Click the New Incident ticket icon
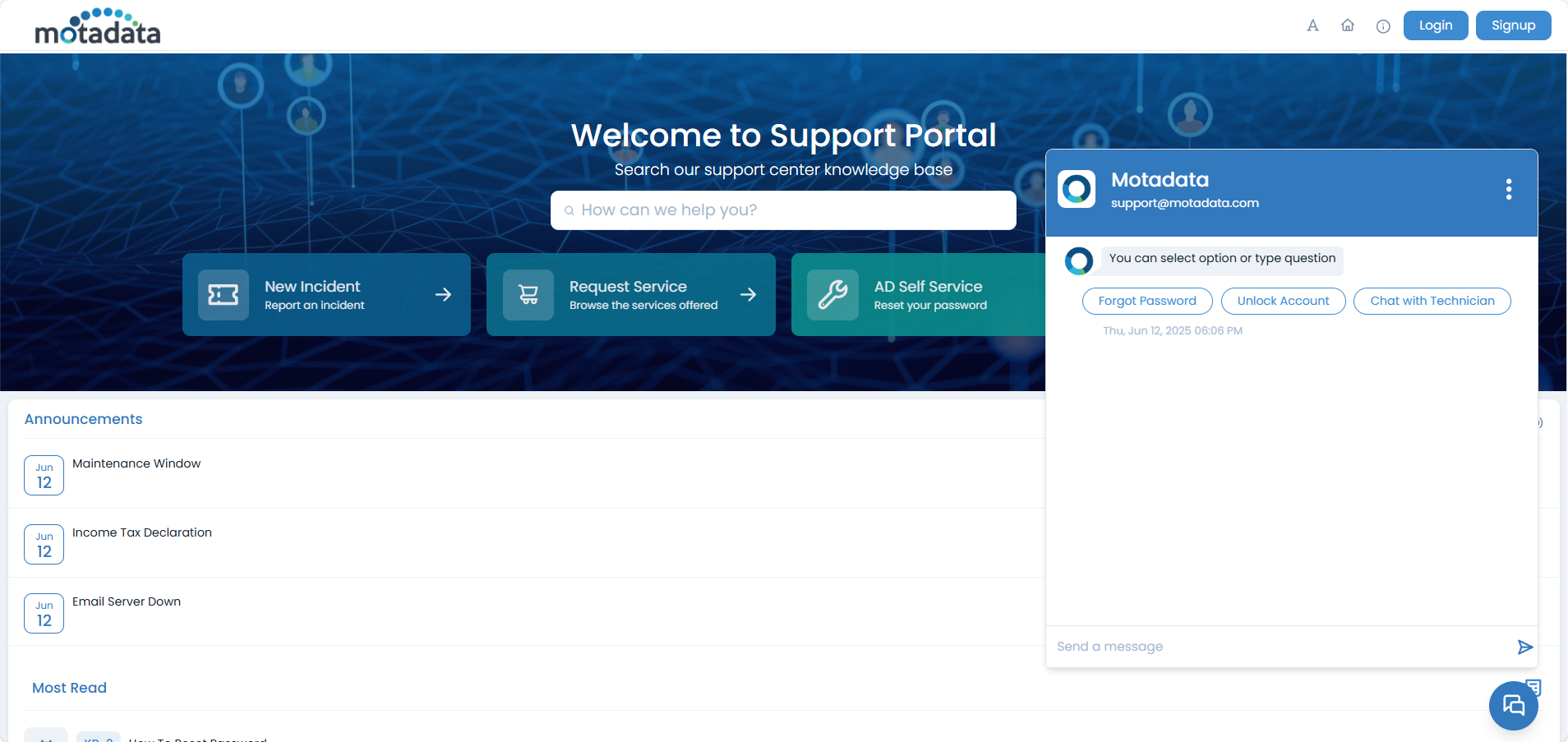This screenshot has height=742, width=1568. [x=224, y=295]
